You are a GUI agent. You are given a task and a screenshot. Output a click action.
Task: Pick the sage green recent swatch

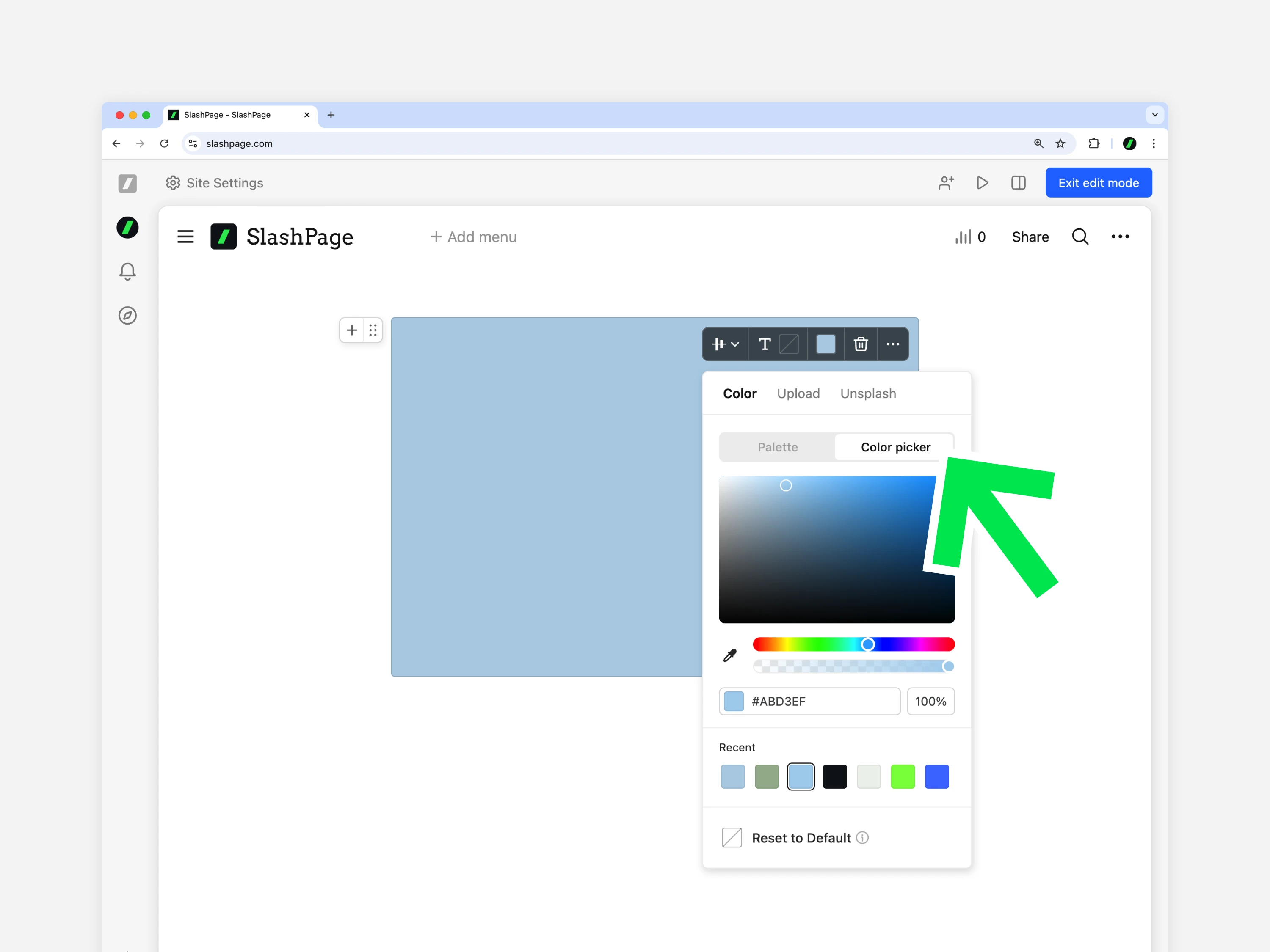(x=767, y=776)
